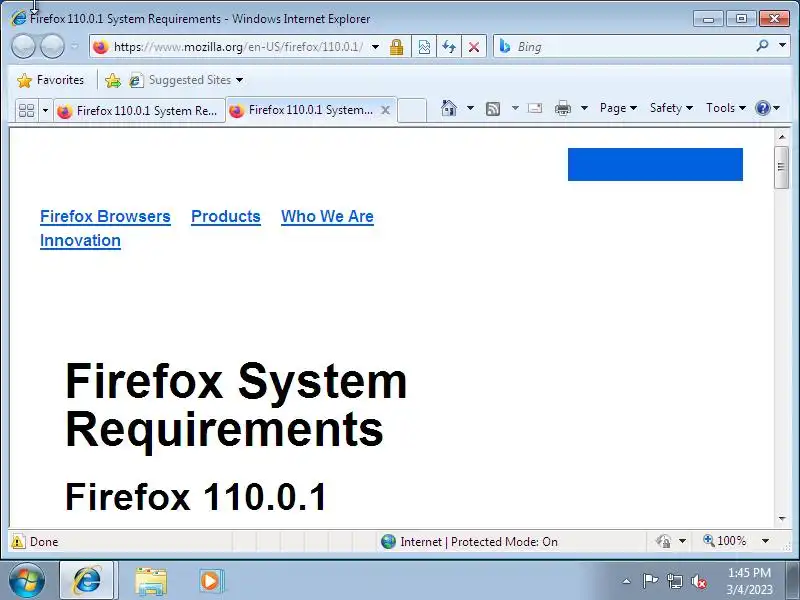800x600 pixels.
Task: Click the Forward navigation button
Action: point(52,46)
